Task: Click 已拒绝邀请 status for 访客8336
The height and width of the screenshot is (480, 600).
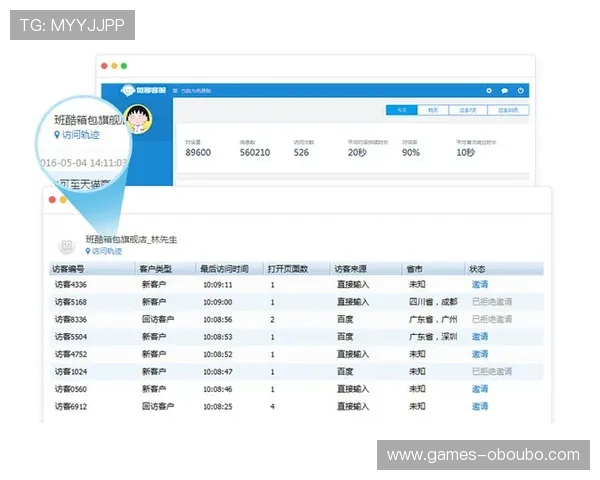Action: pyautogui.click(x=492, y=319)
